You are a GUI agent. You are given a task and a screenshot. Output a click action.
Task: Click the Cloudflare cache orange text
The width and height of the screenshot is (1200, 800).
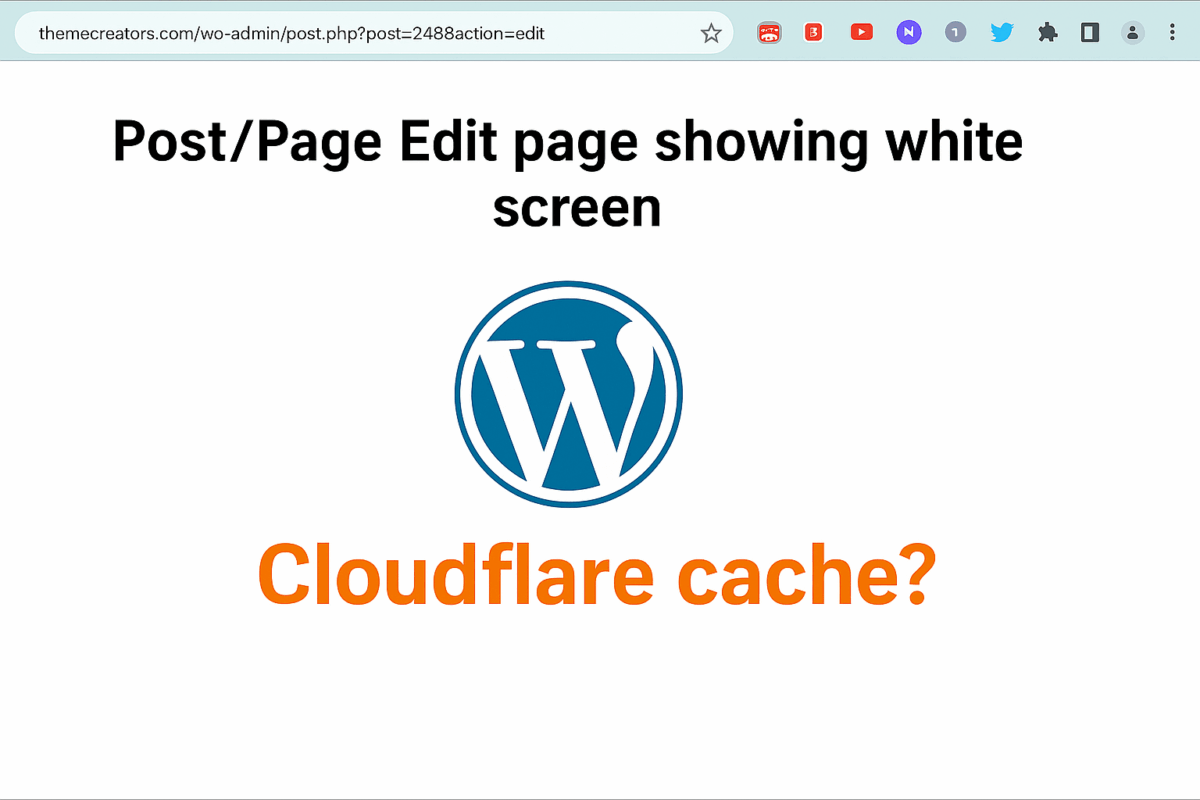click(x=597, y=573)
